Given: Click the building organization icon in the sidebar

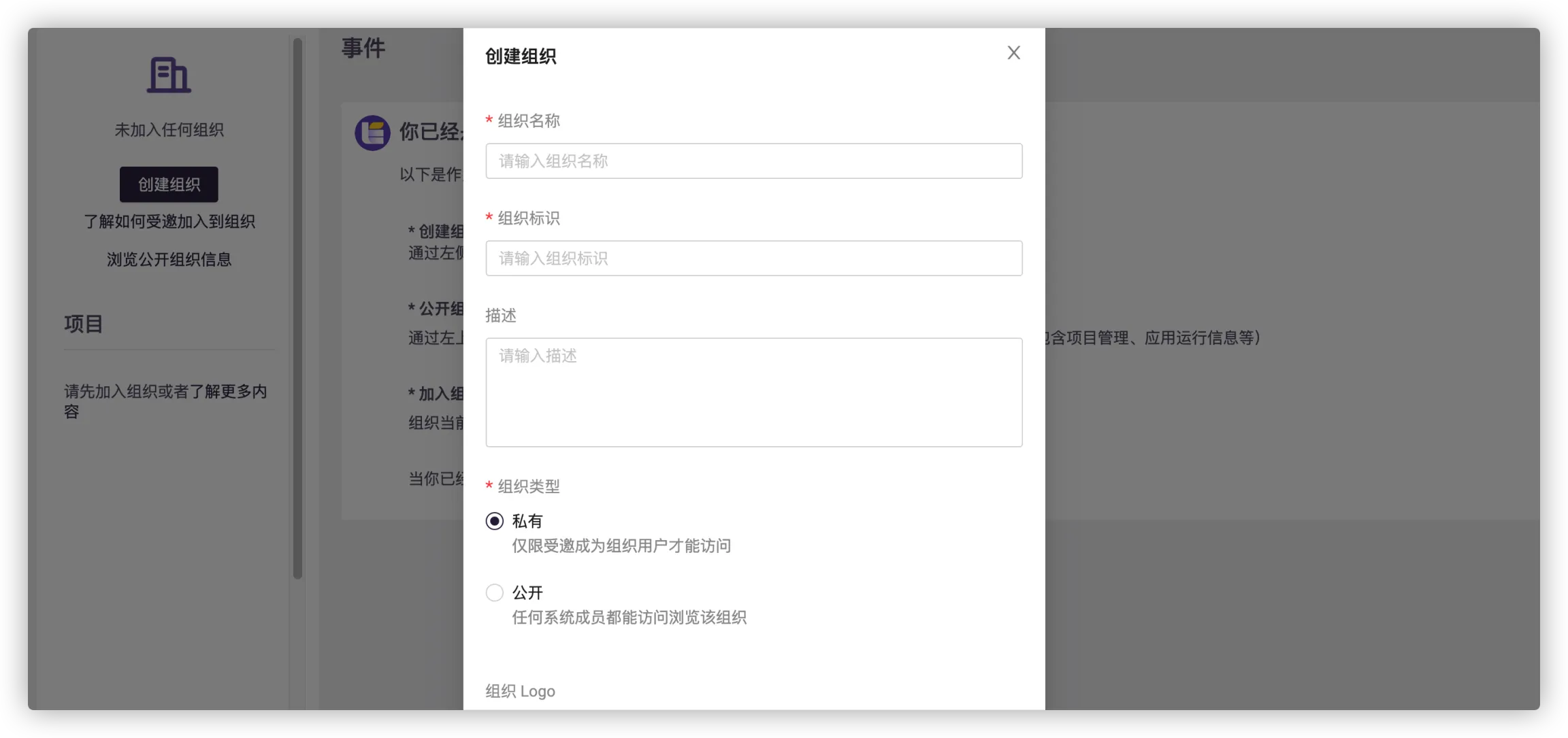Looking at the screenshot, I should click(169, 75).
